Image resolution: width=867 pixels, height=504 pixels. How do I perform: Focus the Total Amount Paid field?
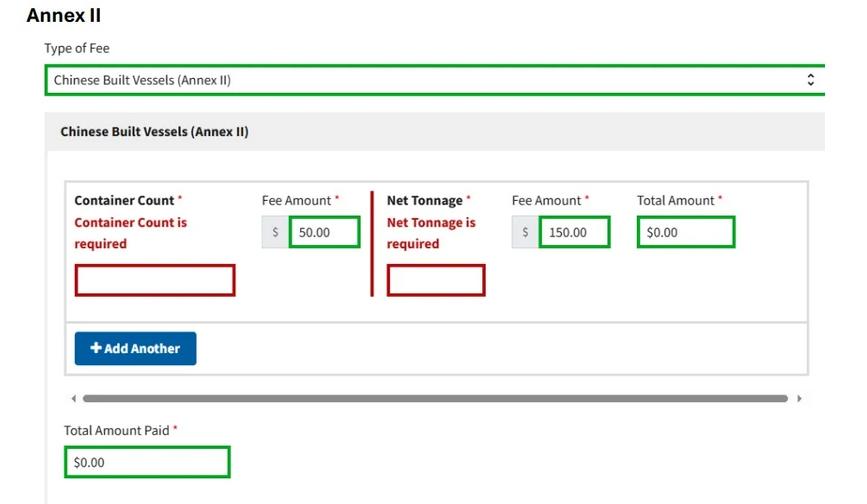(147, 462)
